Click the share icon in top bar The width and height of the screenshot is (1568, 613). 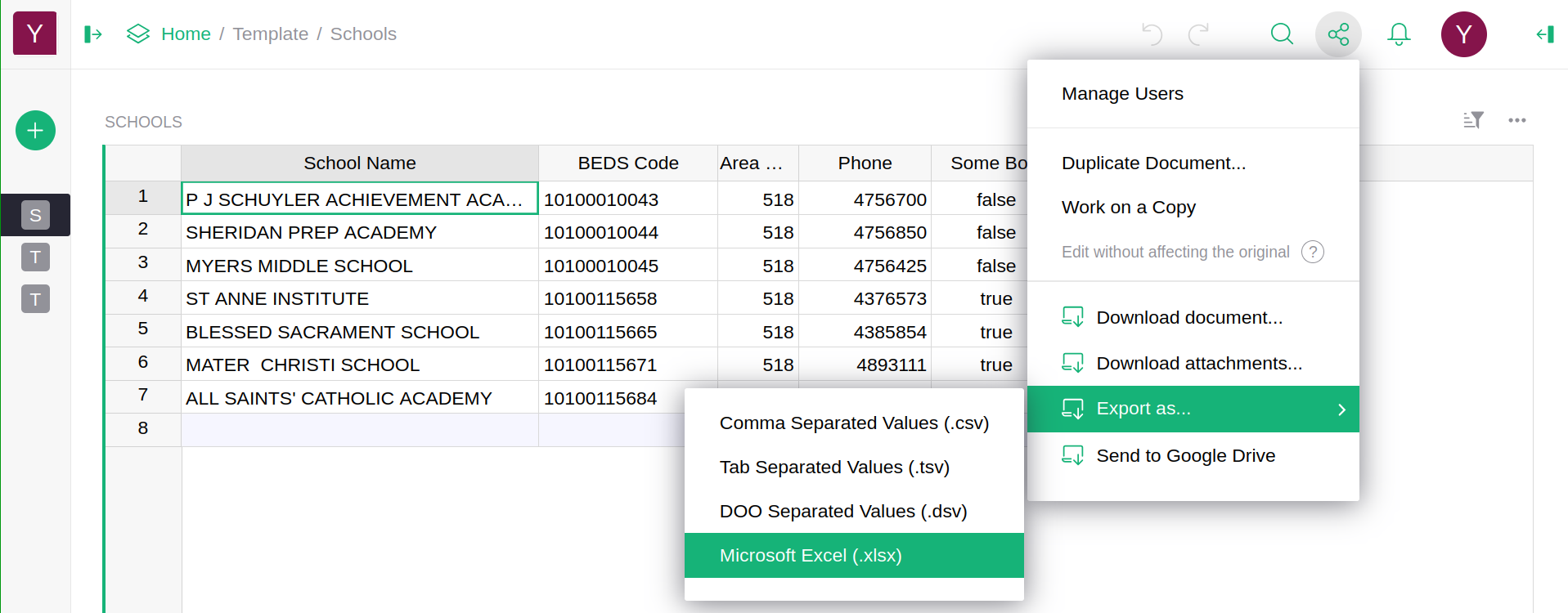point(1338,34)
